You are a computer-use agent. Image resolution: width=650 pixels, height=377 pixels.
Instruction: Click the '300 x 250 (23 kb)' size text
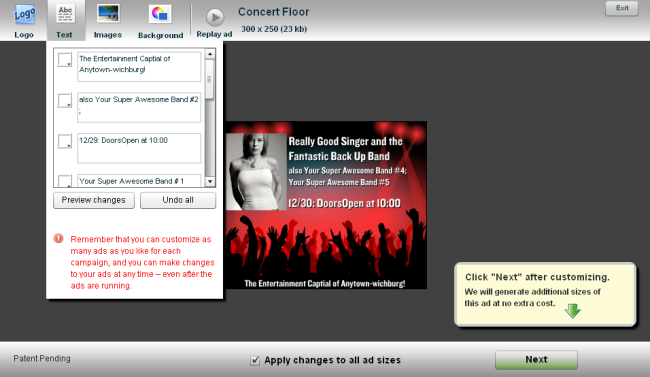(x=274, y=29)
